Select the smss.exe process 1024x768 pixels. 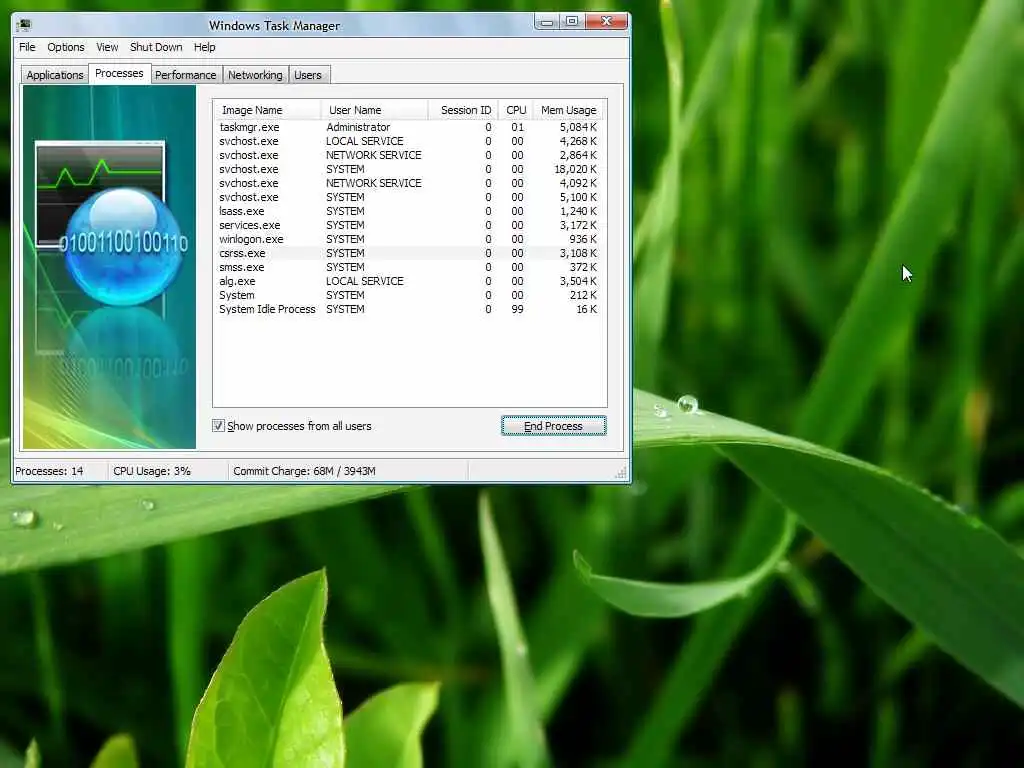[x=409, y=268]
